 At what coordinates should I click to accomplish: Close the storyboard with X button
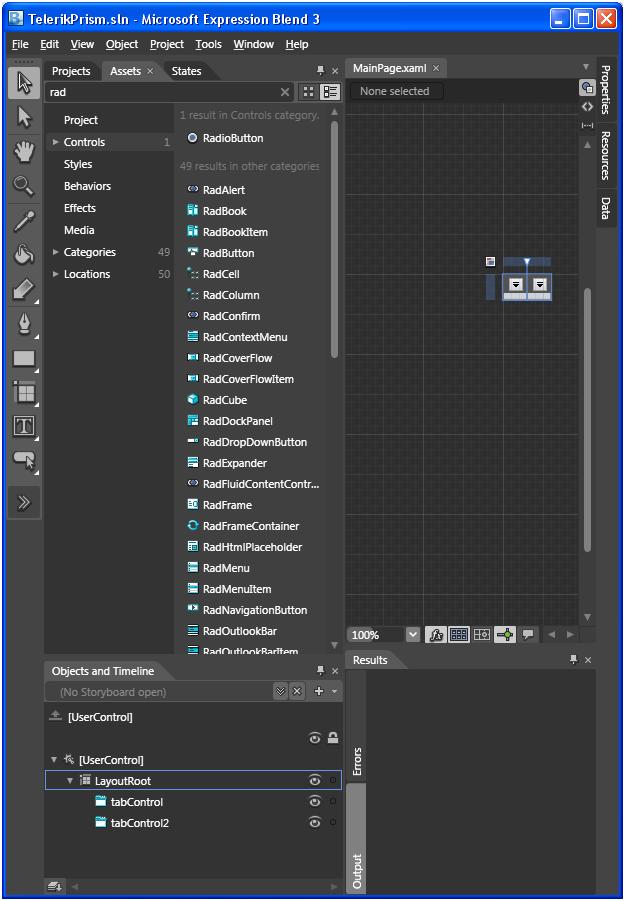click(296, 692)
